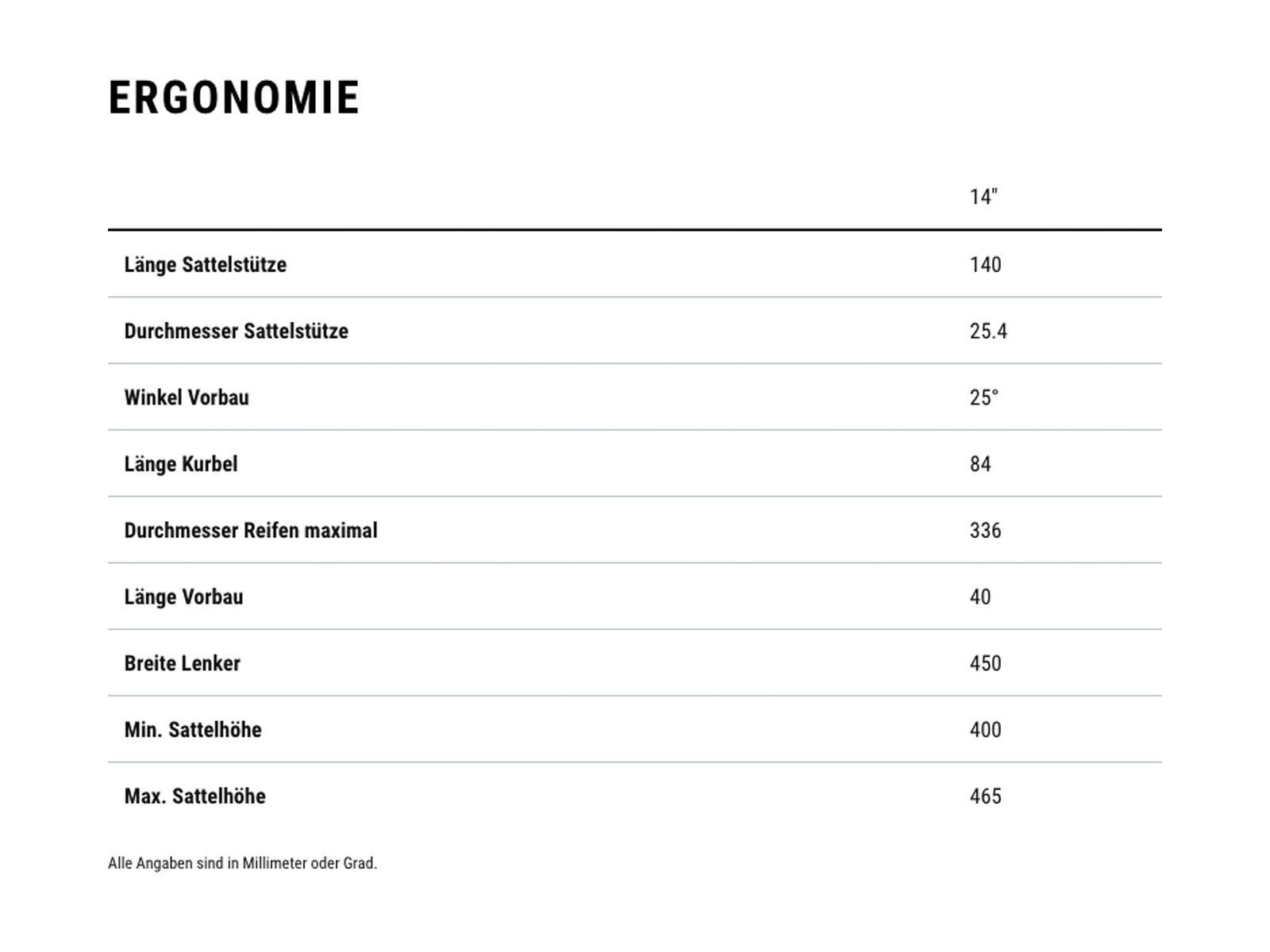Click the Winkel Vorbau row label

187,397
